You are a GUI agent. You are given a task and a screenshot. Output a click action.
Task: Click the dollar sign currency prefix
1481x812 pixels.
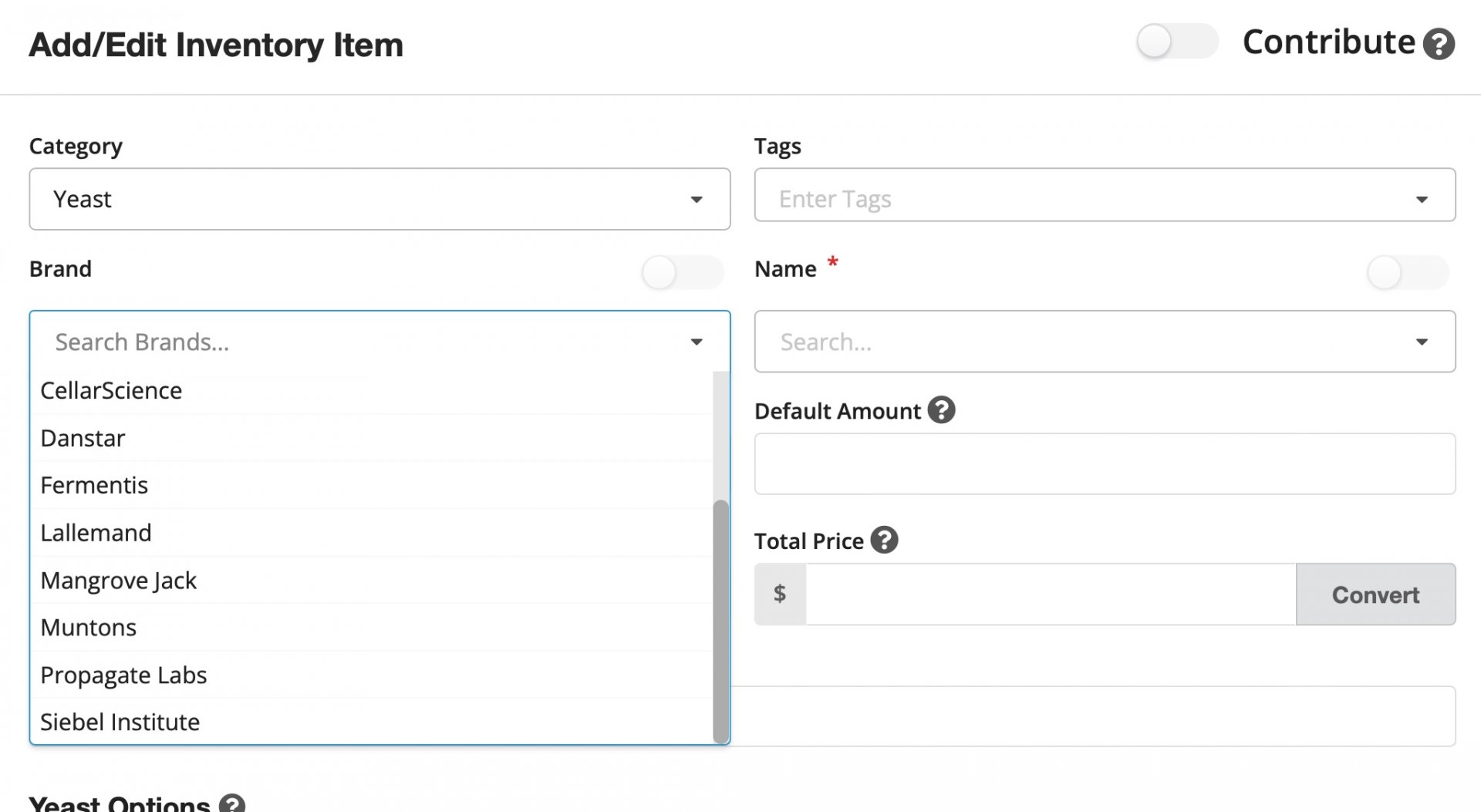pyautogui.click(x=780, y=595)
